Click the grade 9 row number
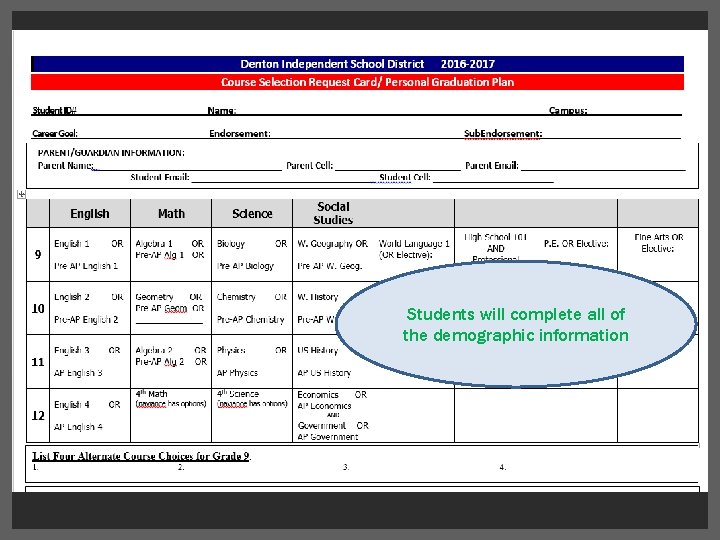This screenshot has width=720, height=540. pyautogui.click(x=38, y=254)
